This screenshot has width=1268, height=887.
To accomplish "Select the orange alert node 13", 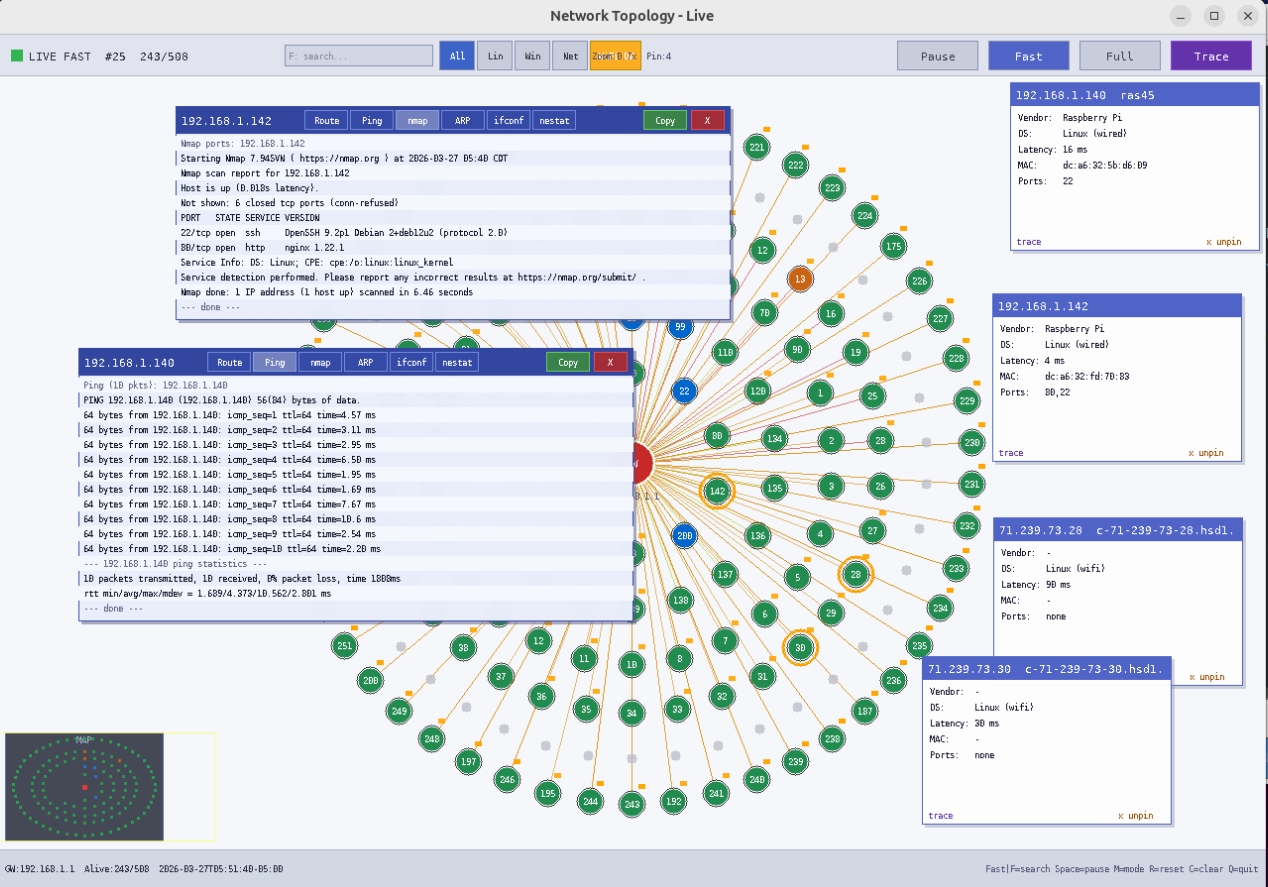I will point(800,279).
